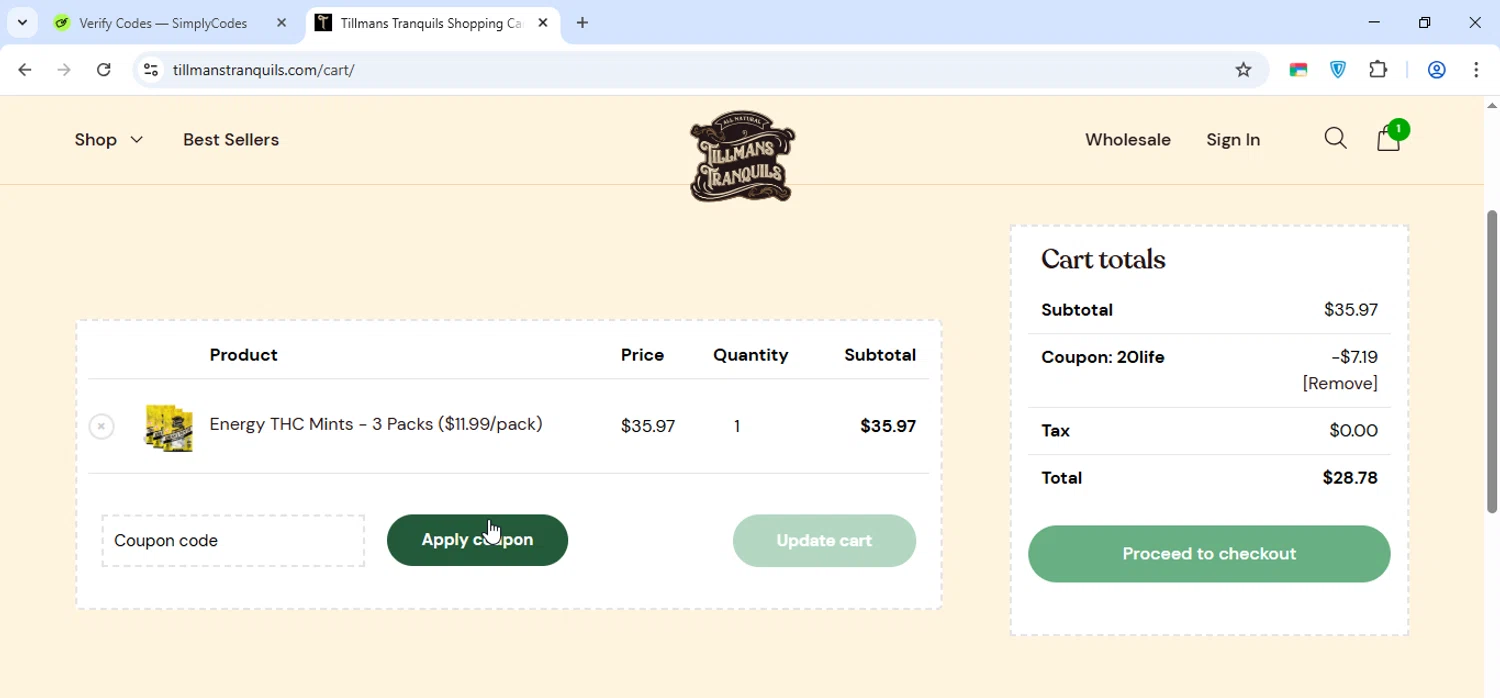Viewport: 1500px width, 698px height.
Task: Click the -$7.19 coupon discount value
Action: (1355, 357)
